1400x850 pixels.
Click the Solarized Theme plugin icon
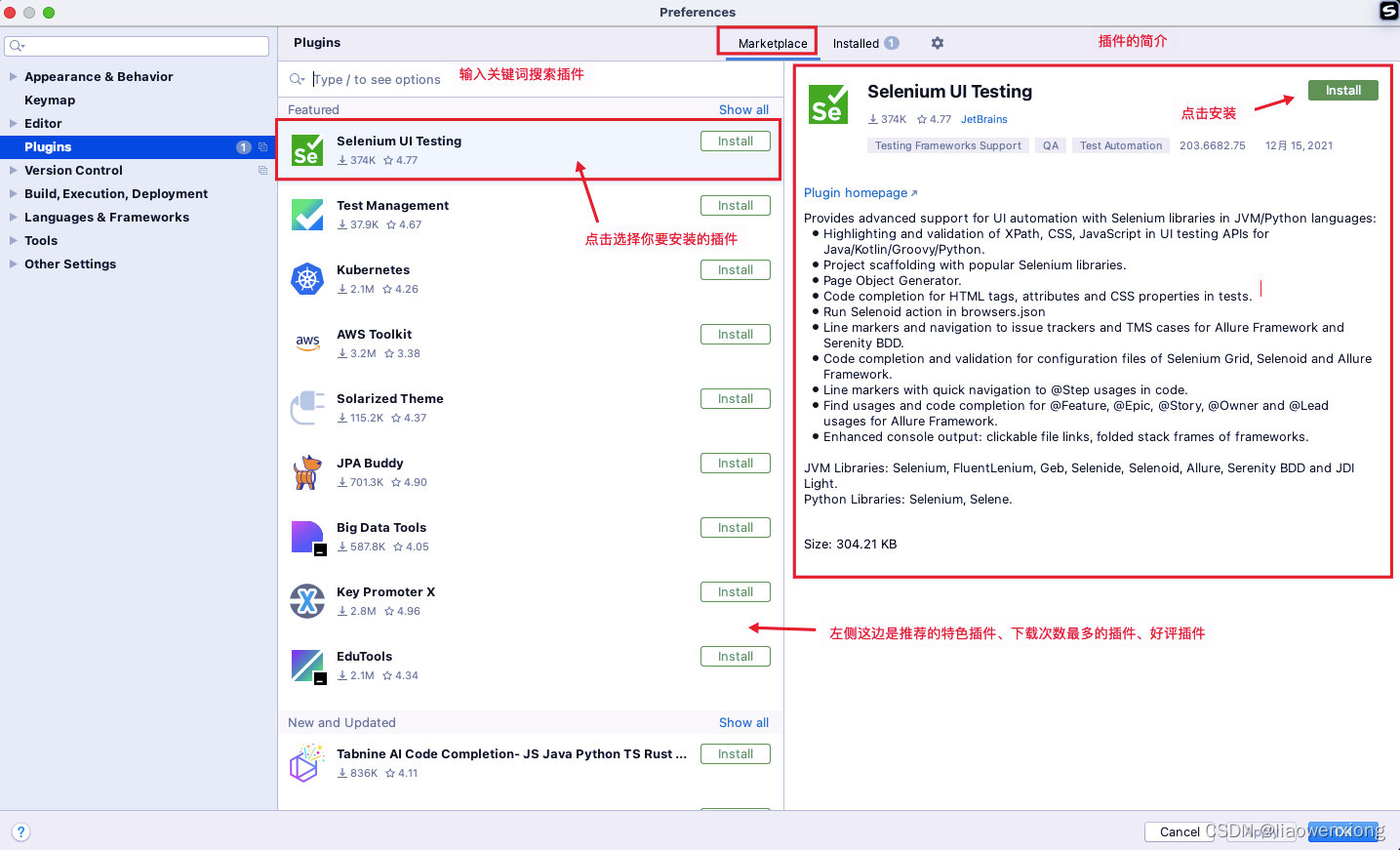pyautogui.click(x=307, y=408)
